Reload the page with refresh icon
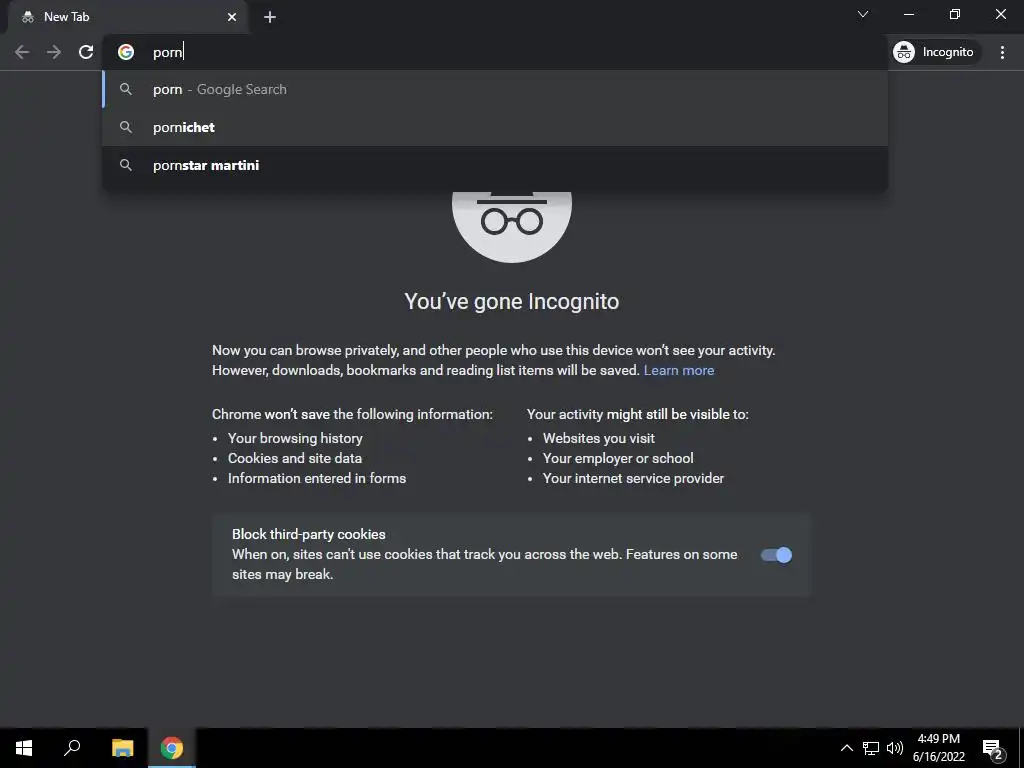The image size is (1024, 768). click(x=86, y=52)
